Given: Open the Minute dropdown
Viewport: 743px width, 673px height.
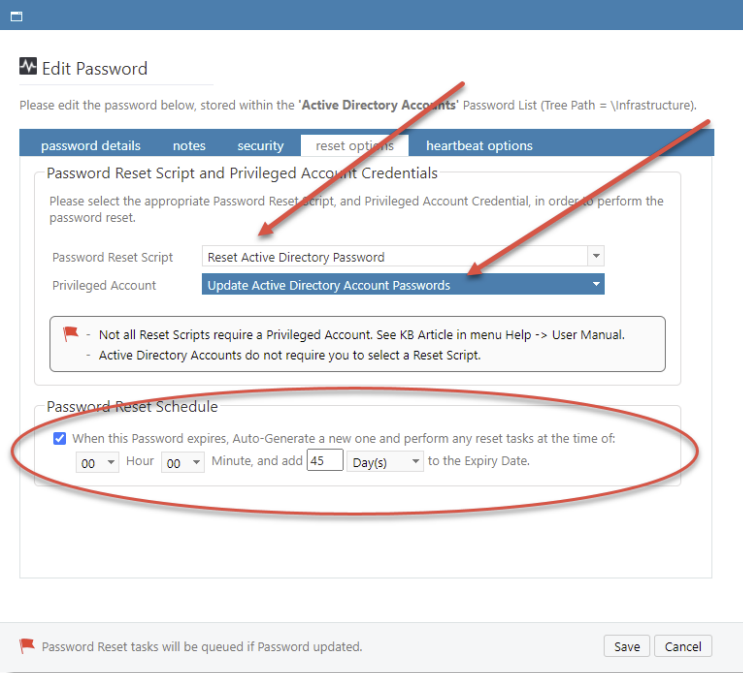Looking at the screenshot, I should (183, 461).
